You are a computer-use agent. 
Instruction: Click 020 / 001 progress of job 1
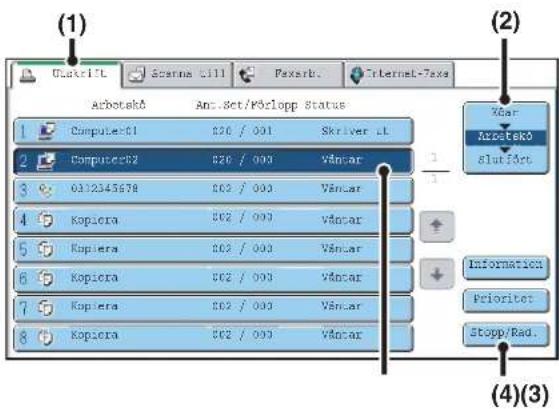tap(242, 131)
